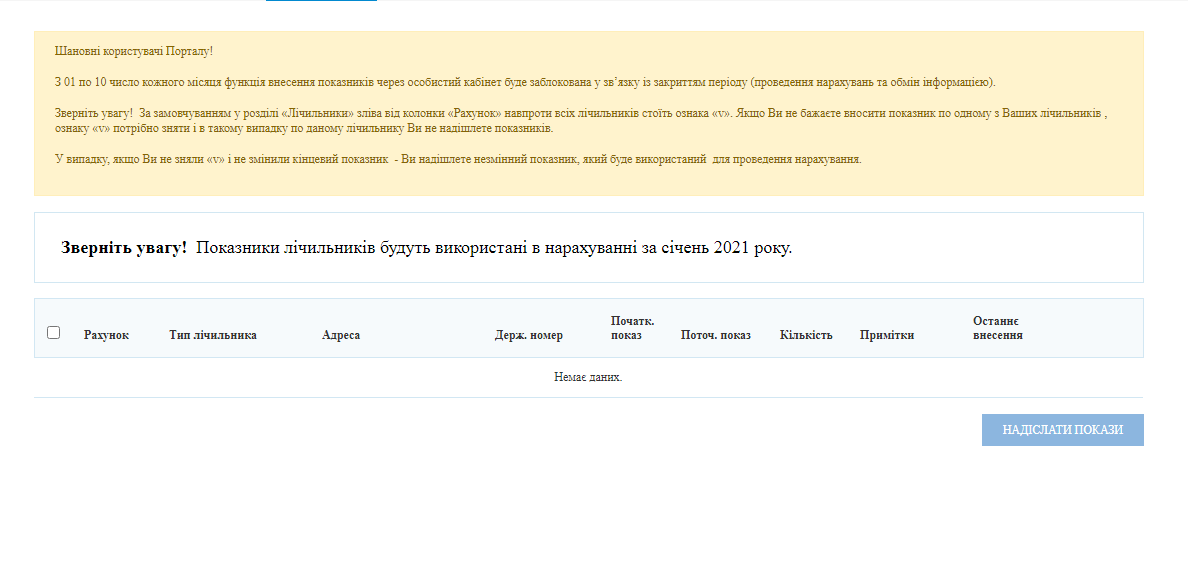Click the bold Зверніть увагу! heading
Viewport: 1188px width, 564px height.
coord(124,248)
